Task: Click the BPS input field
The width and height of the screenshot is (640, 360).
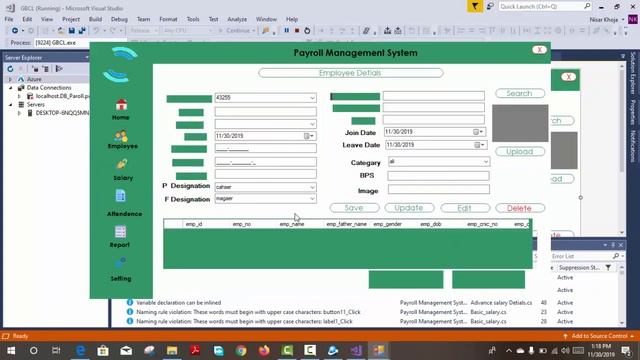Action: [438, 176]
